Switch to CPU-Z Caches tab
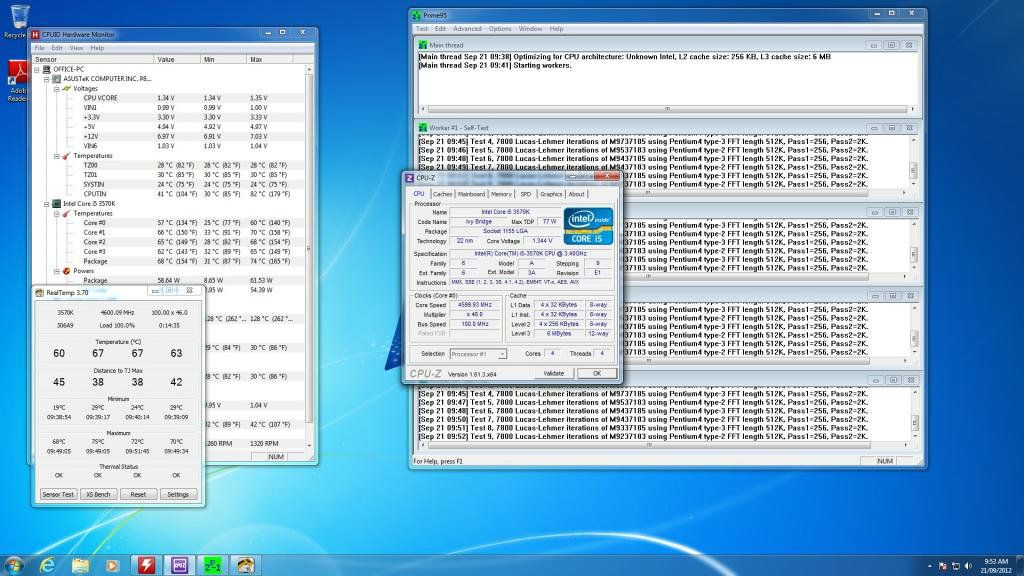The height and width of the screenshot is (576, 1024). coord(442,194)
